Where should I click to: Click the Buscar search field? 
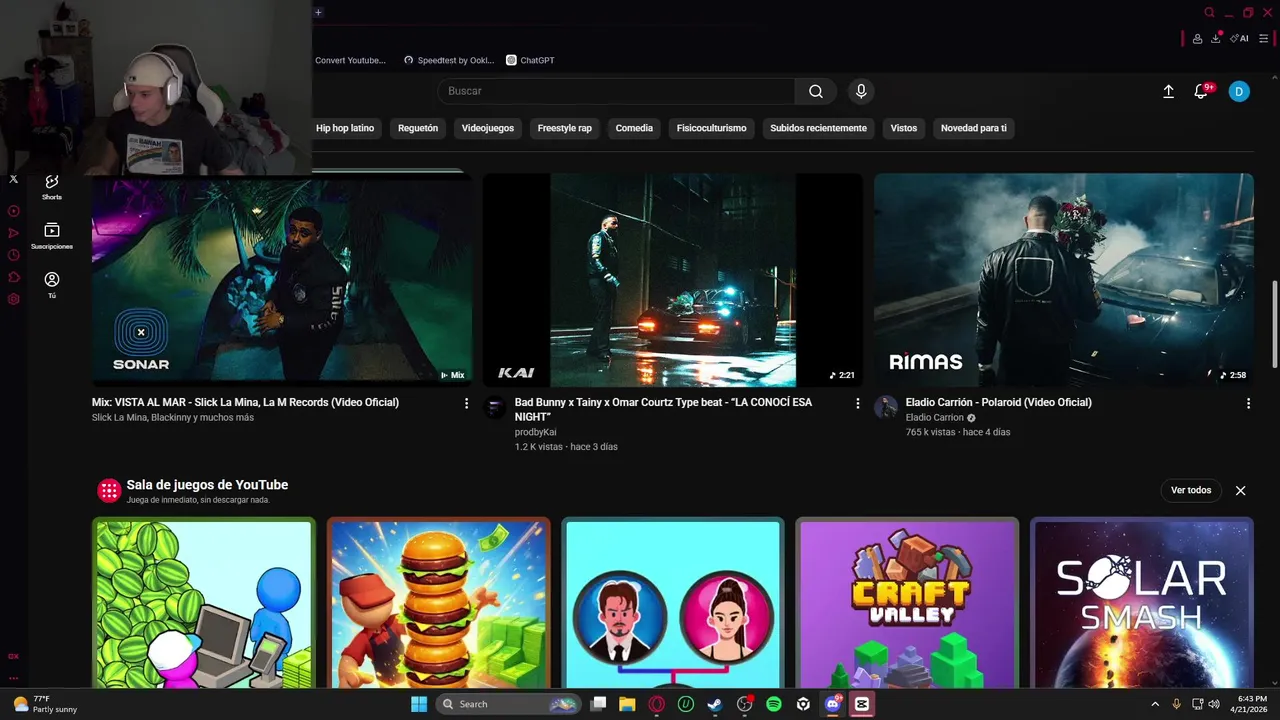(x=616, y=91)
